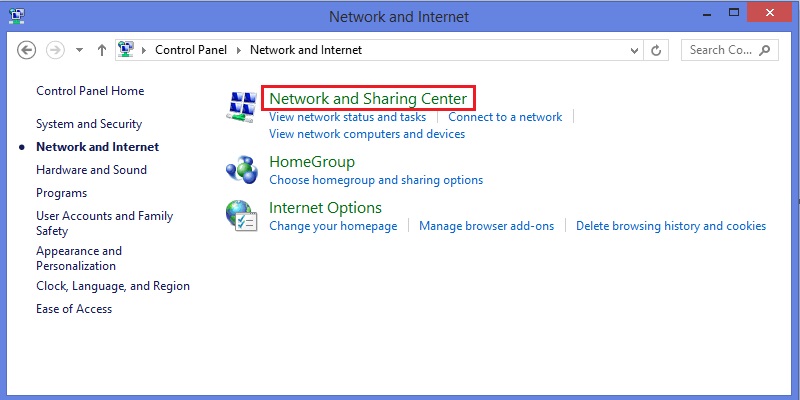Viewport: 800px width, 400px height.
Task: Click the search magnifier icon
Action: [x=764, y=50]
